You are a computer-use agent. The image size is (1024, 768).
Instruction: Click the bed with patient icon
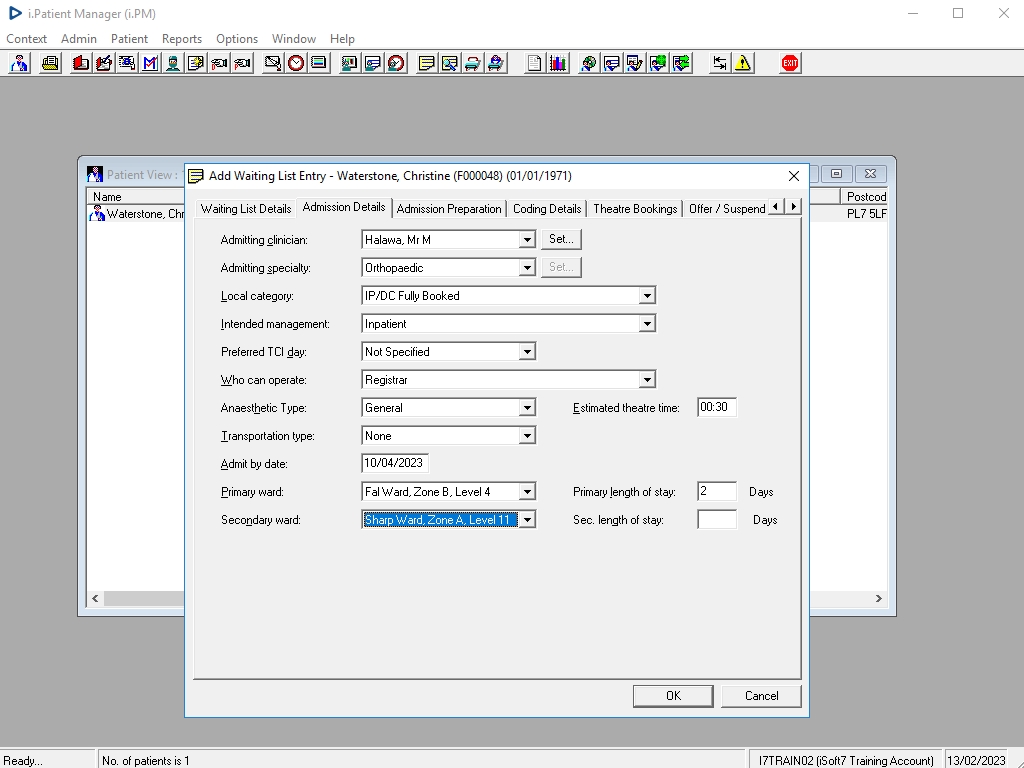(496, 63)
